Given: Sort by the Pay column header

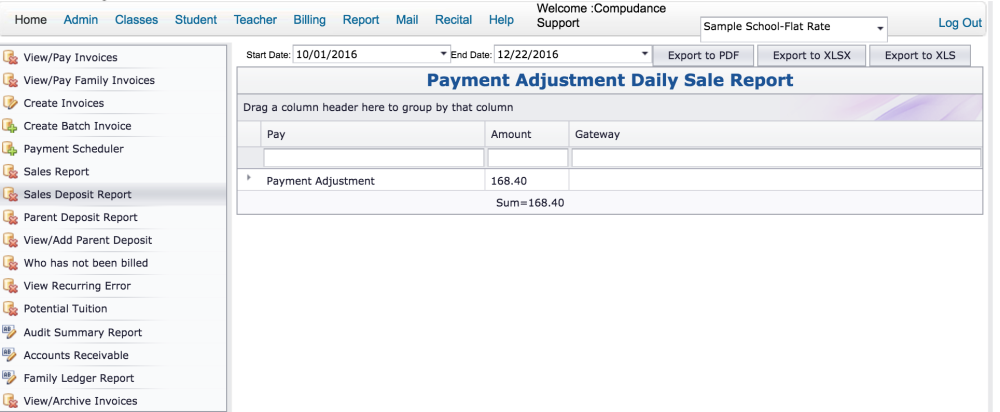Looking at the screenshot, I should tap(373, 135).
